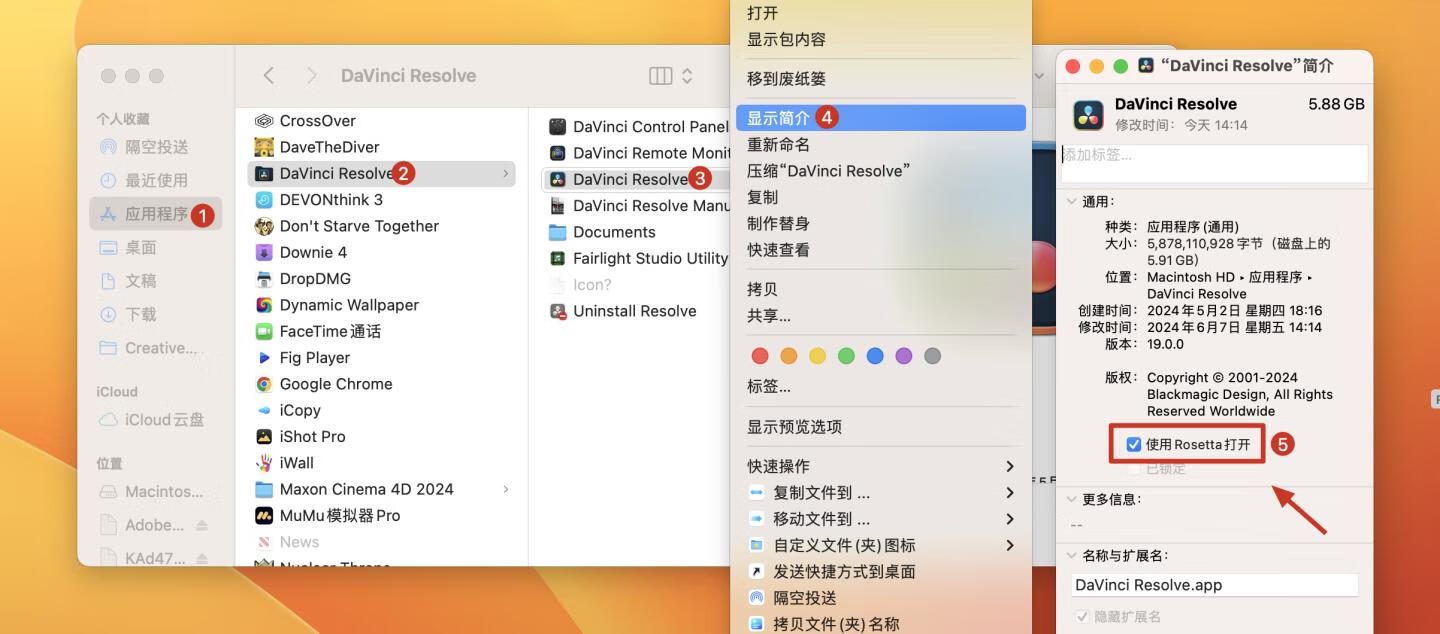1440x634 pixels.
Task: Click the DaVinci Control Panels icon
Action: pyautogui.click(x=558, y=127)
